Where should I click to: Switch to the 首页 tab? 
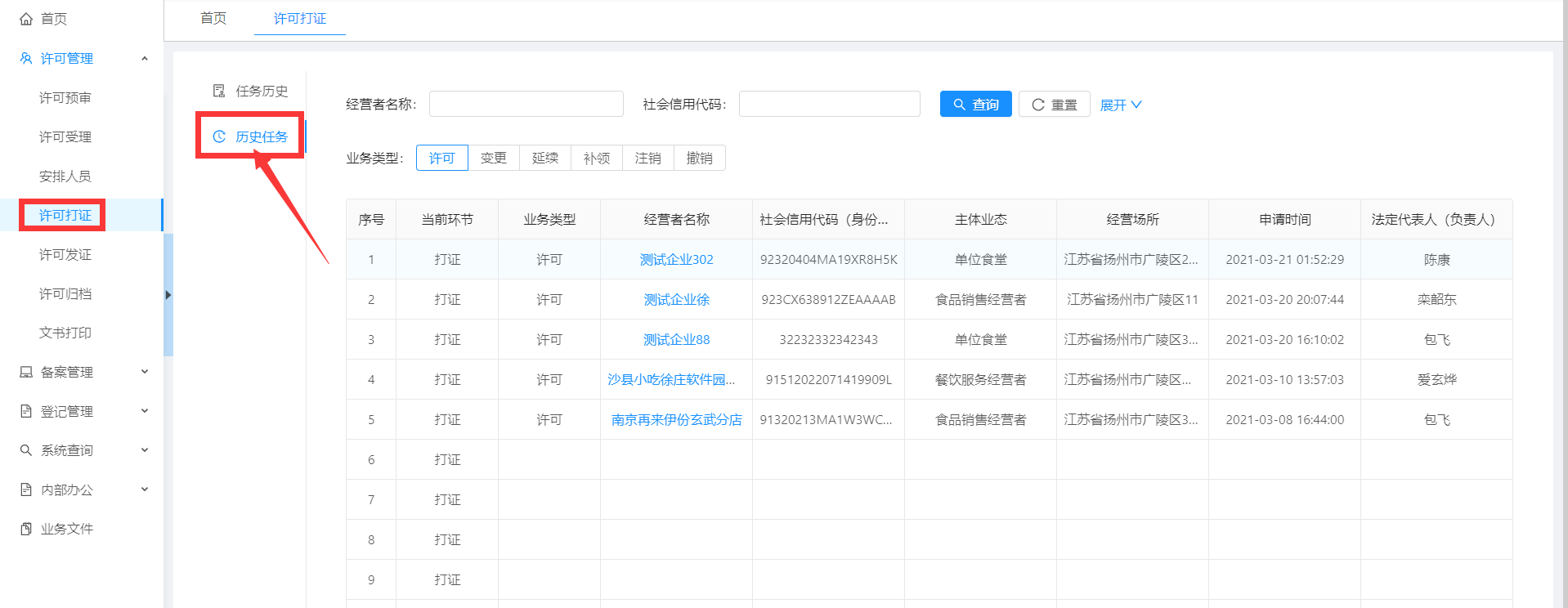click(213, 18)
